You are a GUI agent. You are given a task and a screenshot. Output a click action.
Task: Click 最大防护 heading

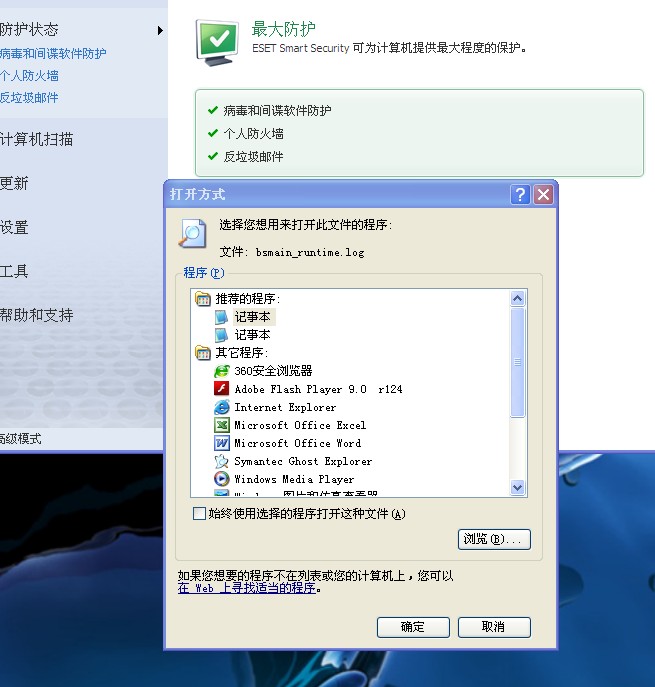tap(283, 29)
